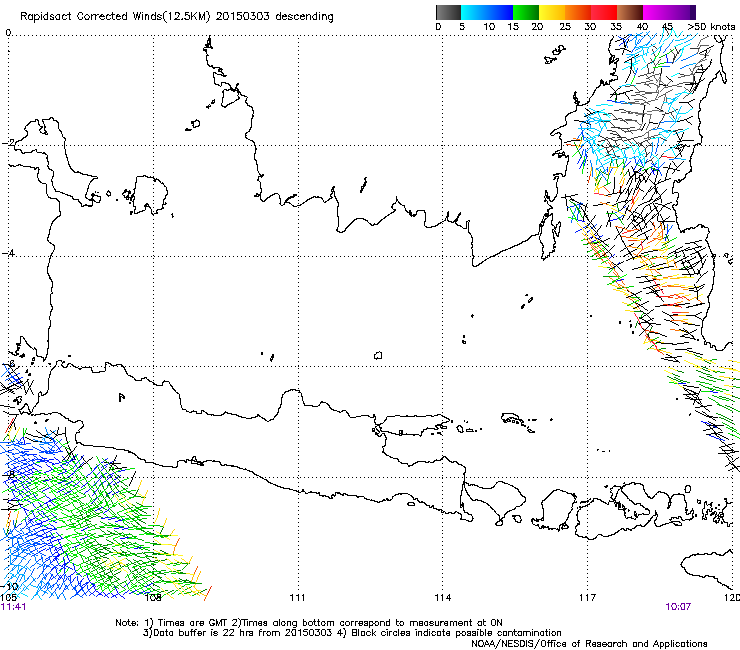The height and width of the screenshot is (650, 740).
Task: Click the purple '11:41' pass time
Action: (13, 607)
